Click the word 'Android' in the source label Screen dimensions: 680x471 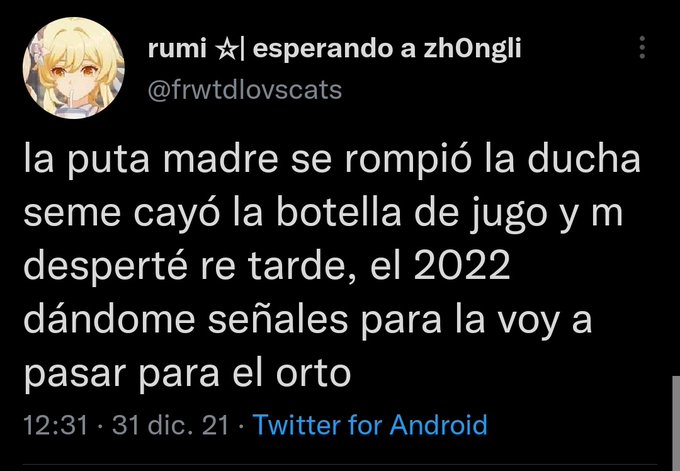[438, 425]
